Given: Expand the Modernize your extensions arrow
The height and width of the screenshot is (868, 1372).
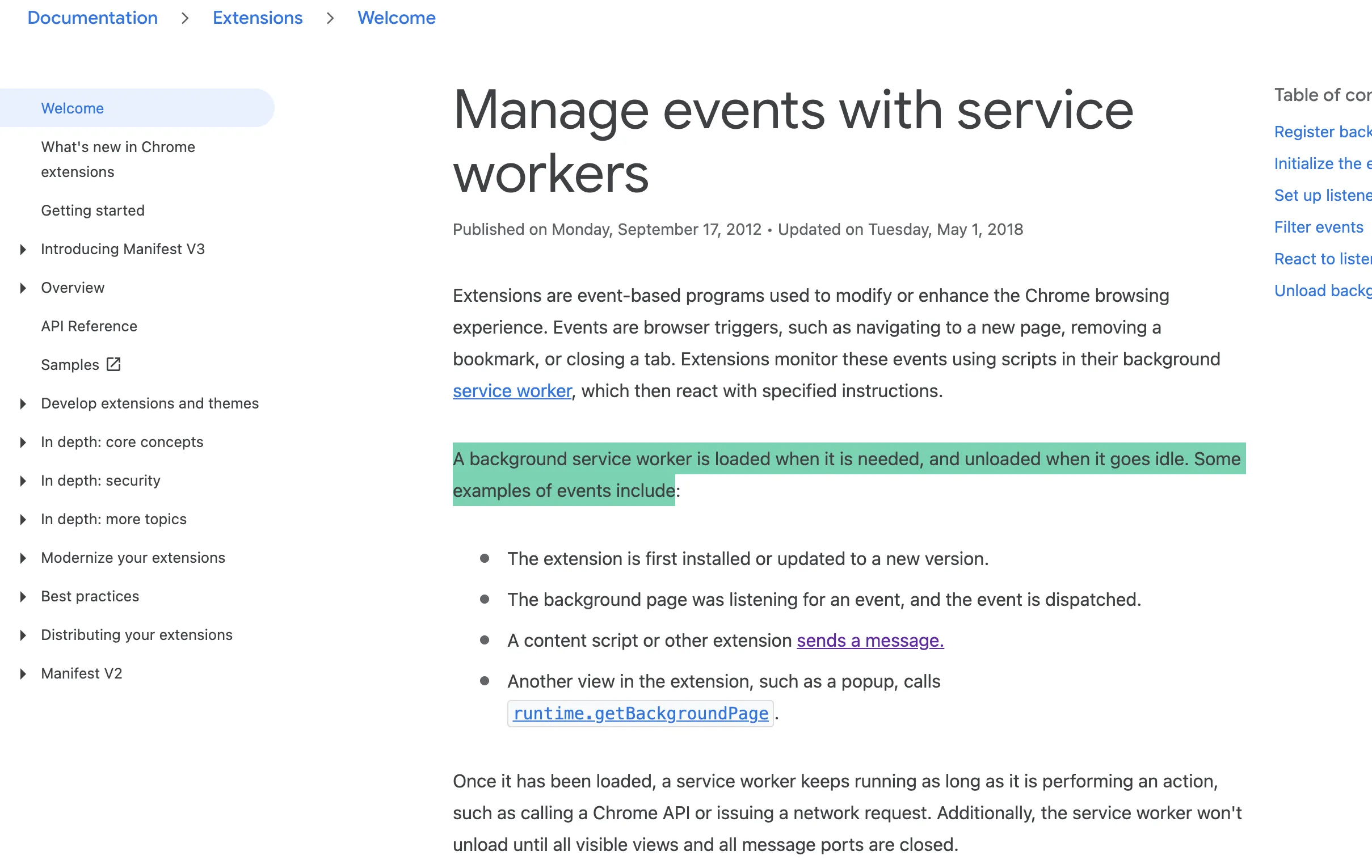Looking at the screenshot, I should [23, 558].
